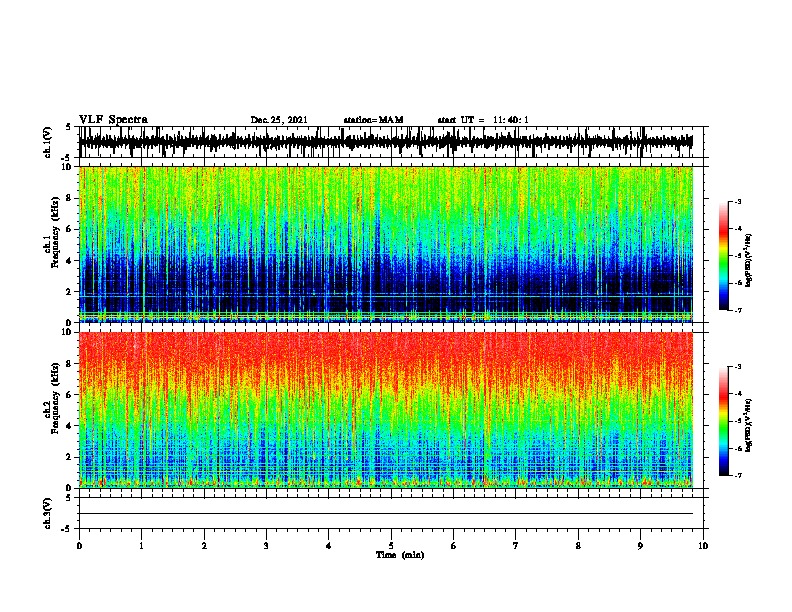Click the time axis tick label "2"
The width and height of the screenshot is (792, 612).
point(204,546)
